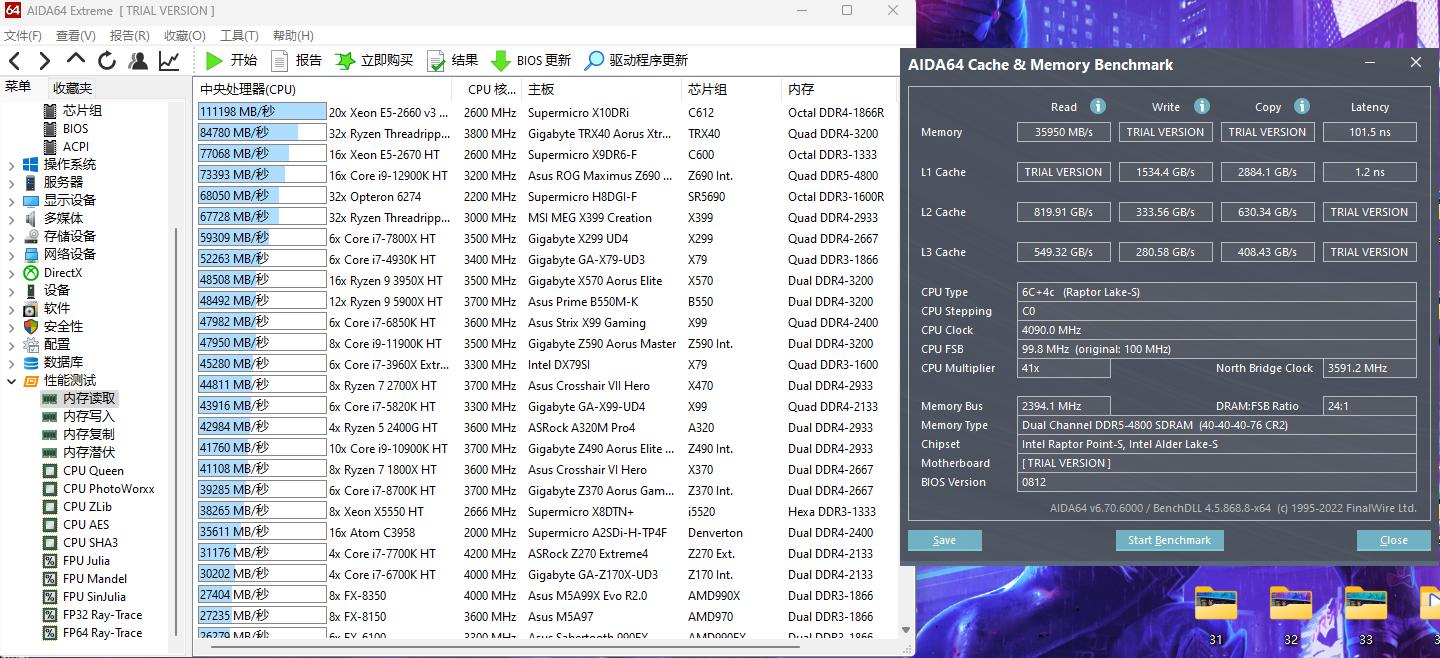
Task: Click the Write info icon in benchmark window
Action: [1201, 106]
